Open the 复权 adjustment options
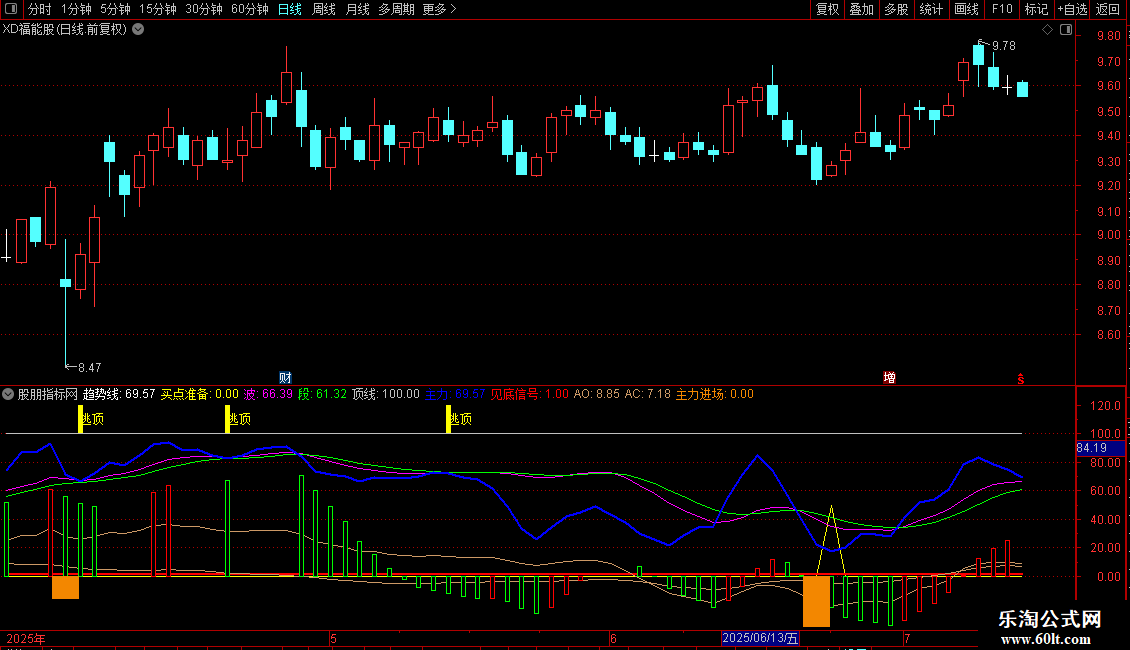The height and width of the screenshot is (650, 1130). [x=827, y=9]
